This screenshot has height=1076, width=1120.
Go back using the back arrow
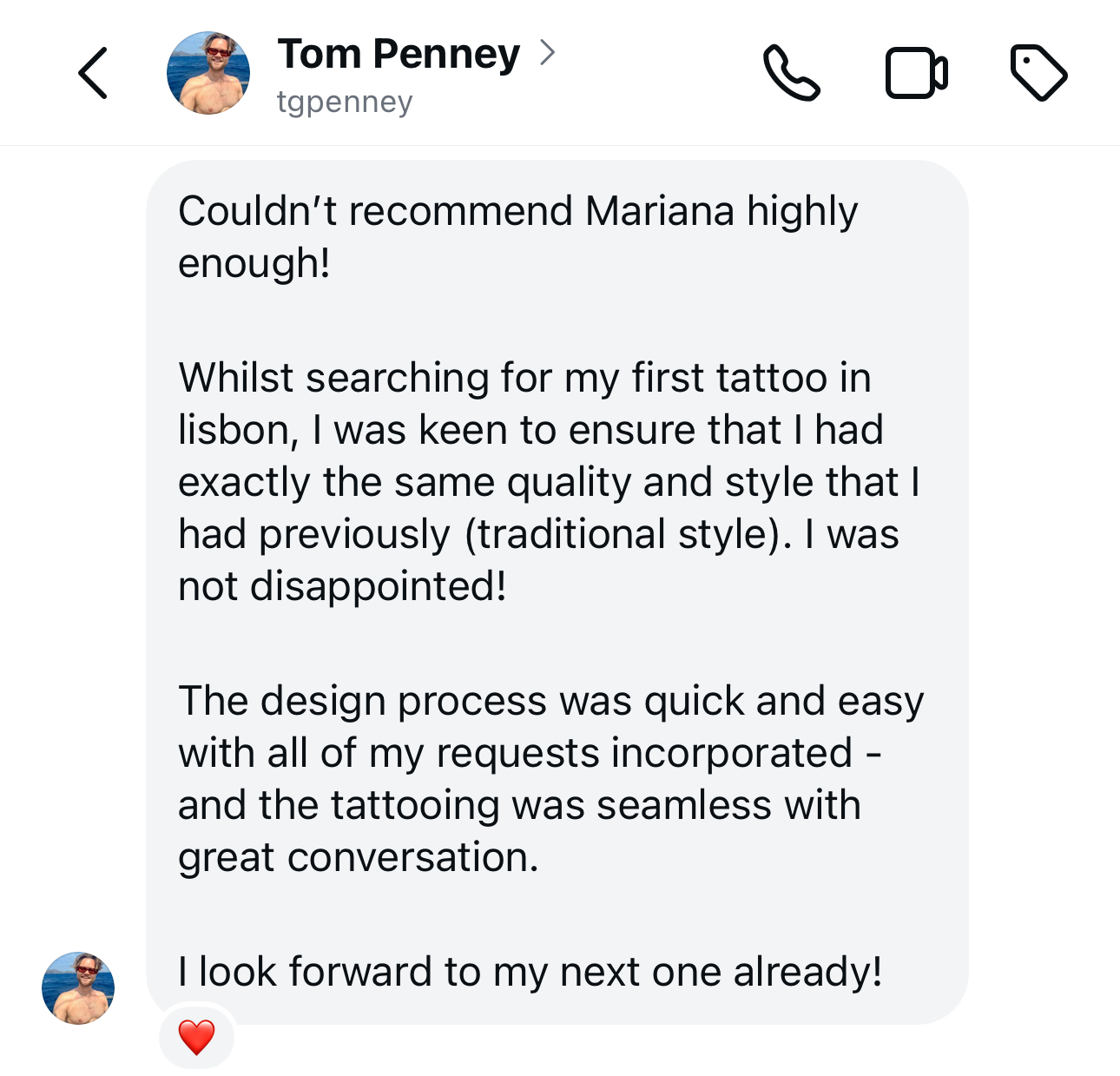click(93, 73)
